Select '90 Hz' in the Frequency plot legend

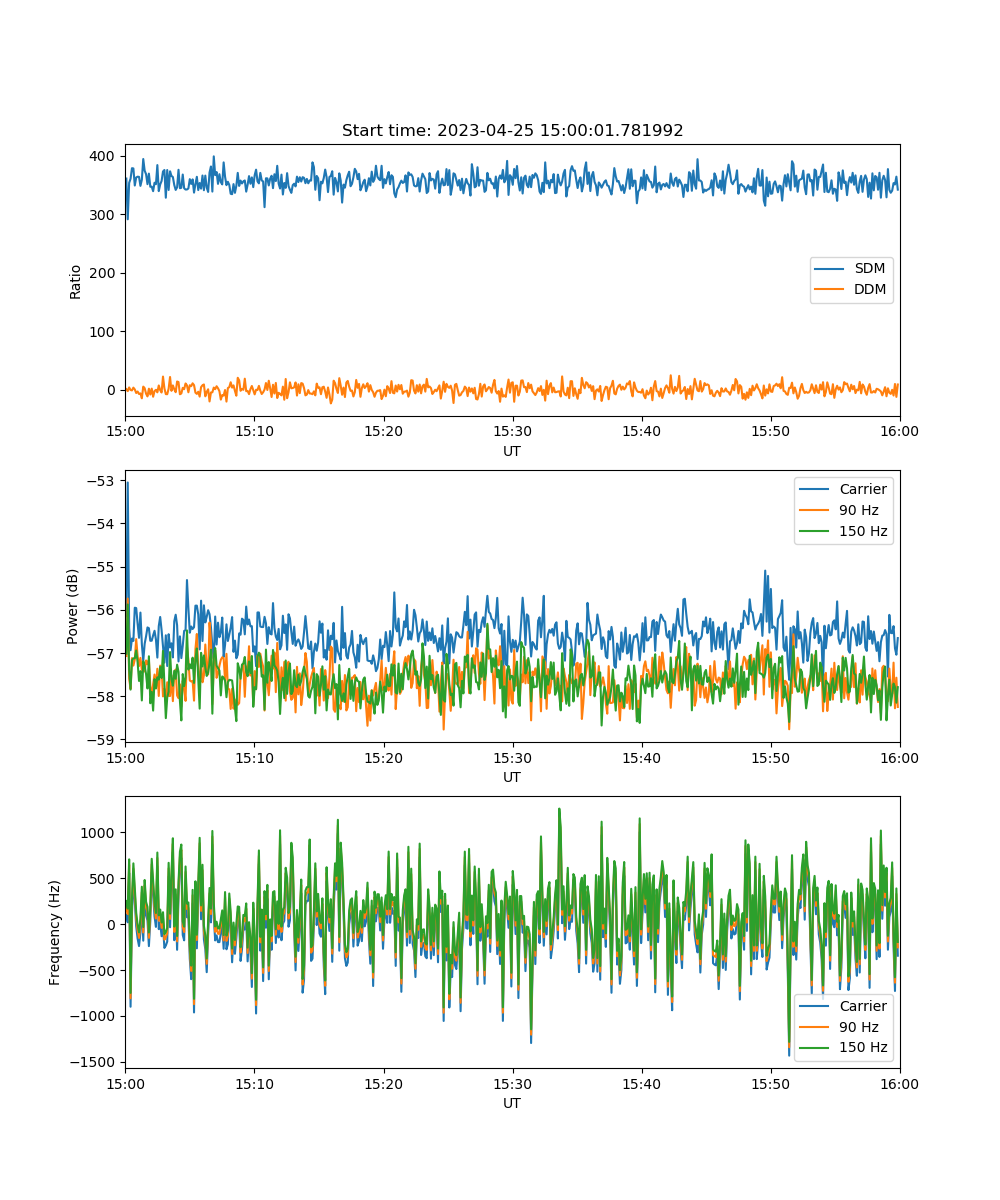859,1027
